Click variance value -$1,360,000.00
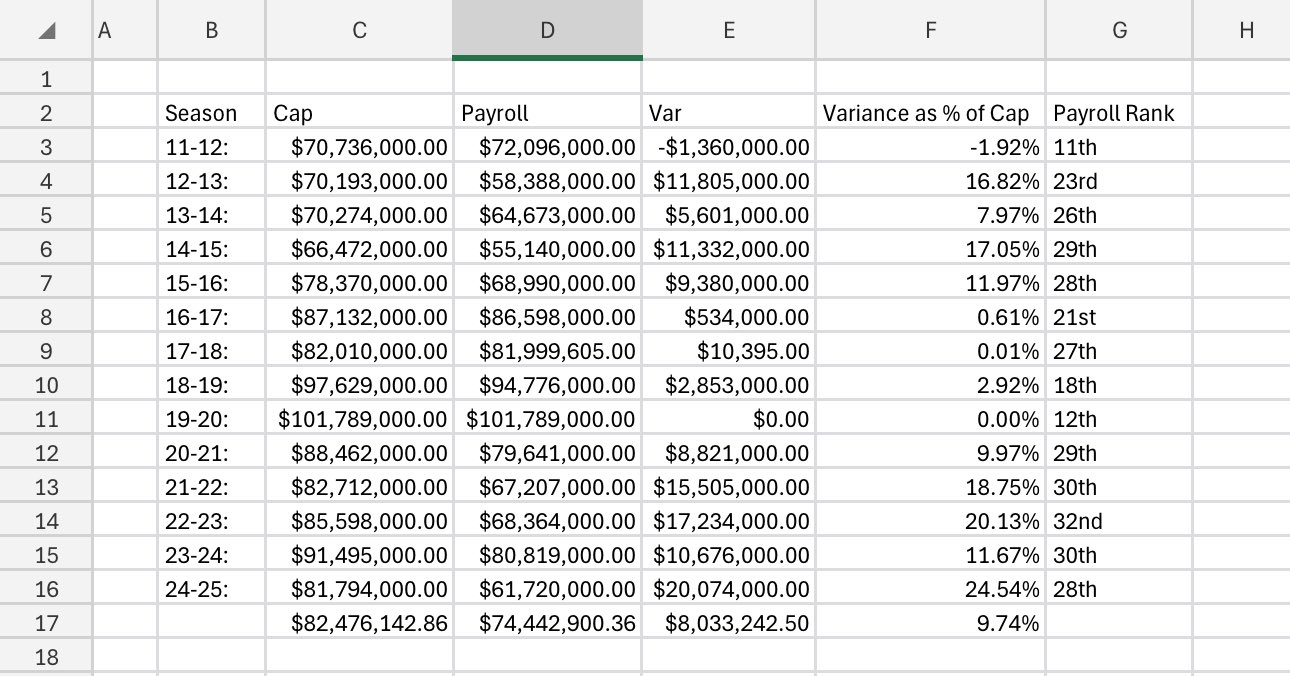 click(x=728, y=147)
